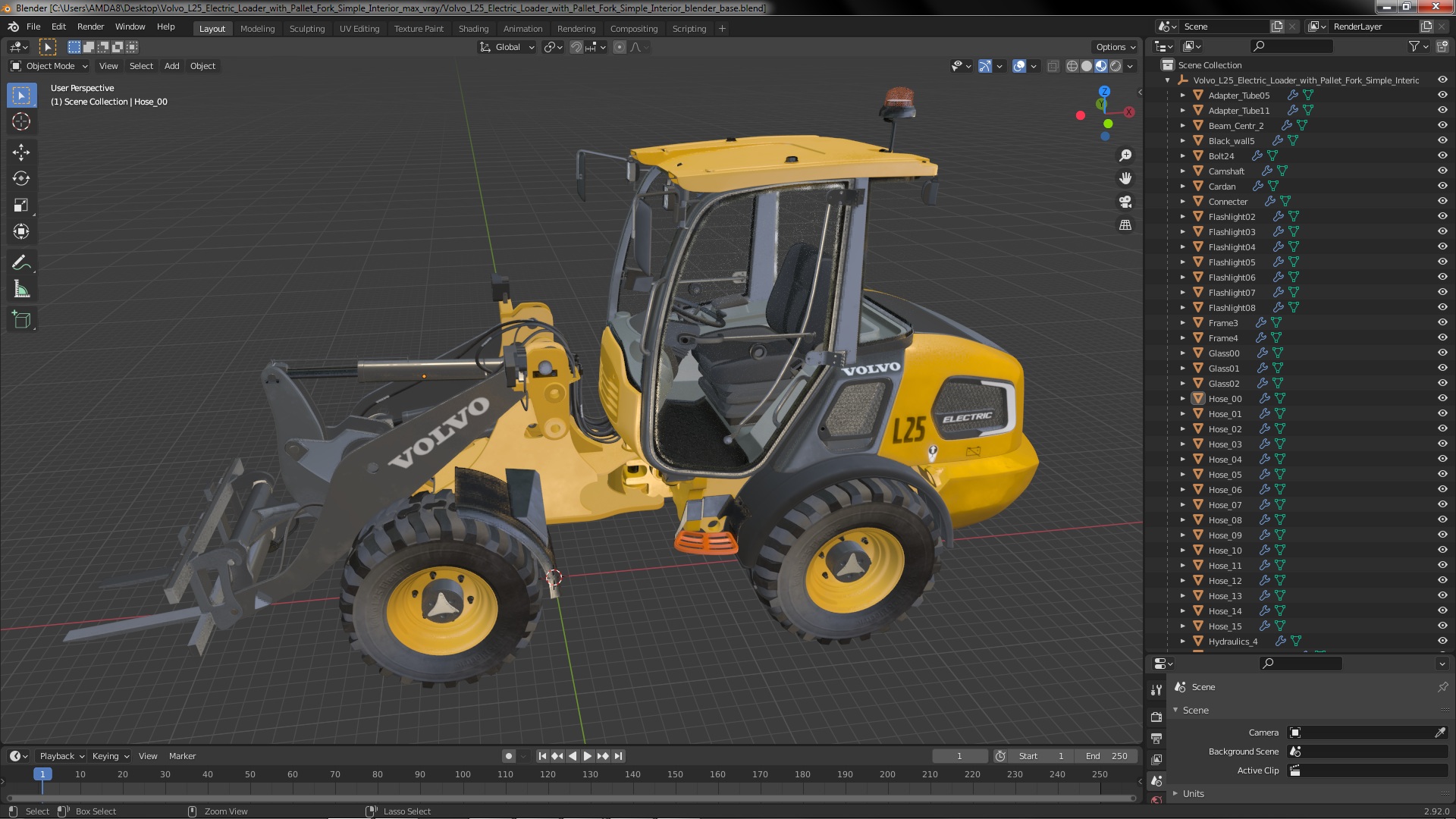The width and height of the screenshot is (1456, 819).
Task: Open the Render properties tab
Action: [1156, 717]
